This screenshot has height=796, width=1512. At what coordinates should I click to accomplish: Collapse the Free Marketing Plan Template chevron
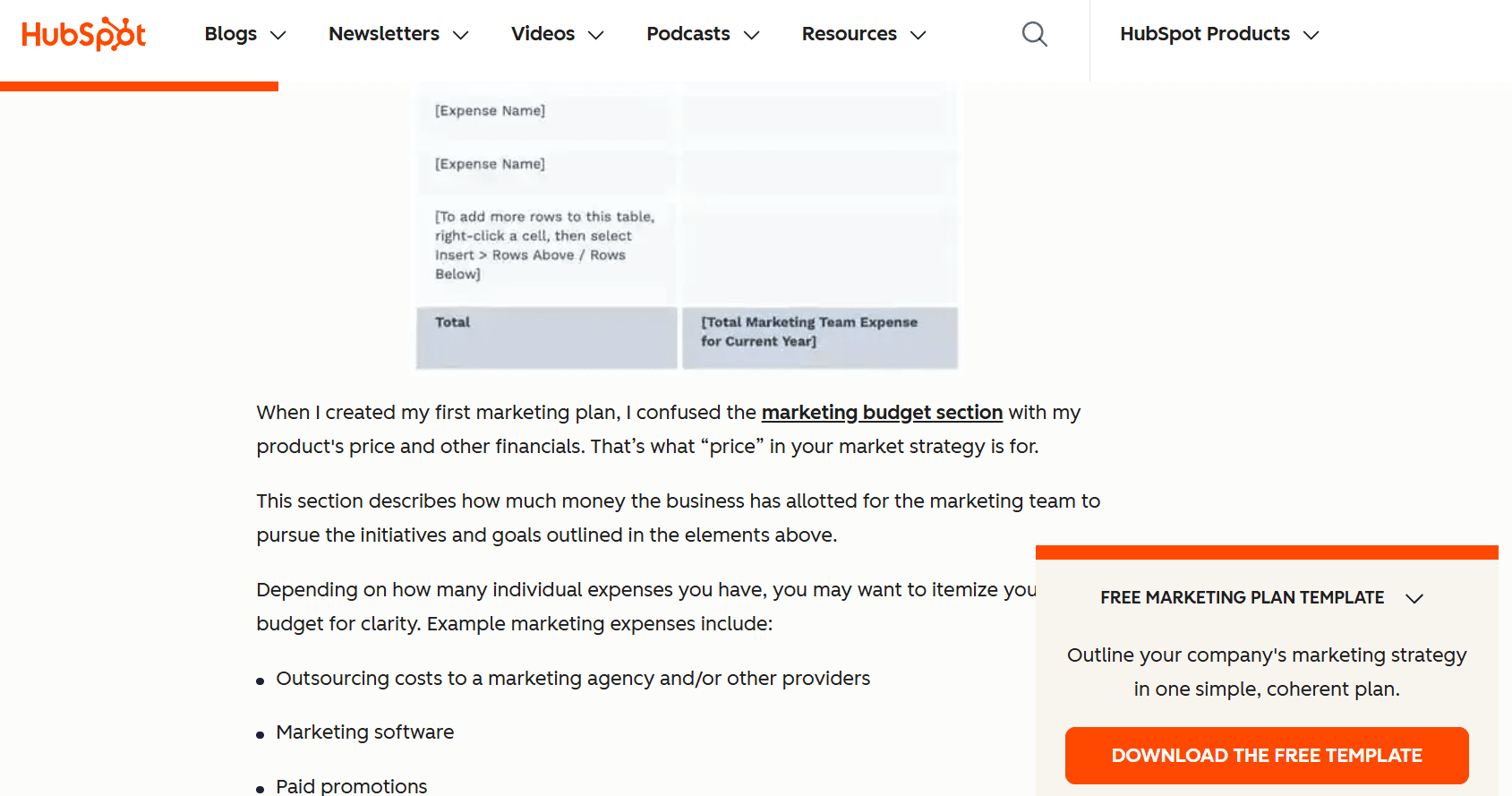click(x=1414, y=598)
